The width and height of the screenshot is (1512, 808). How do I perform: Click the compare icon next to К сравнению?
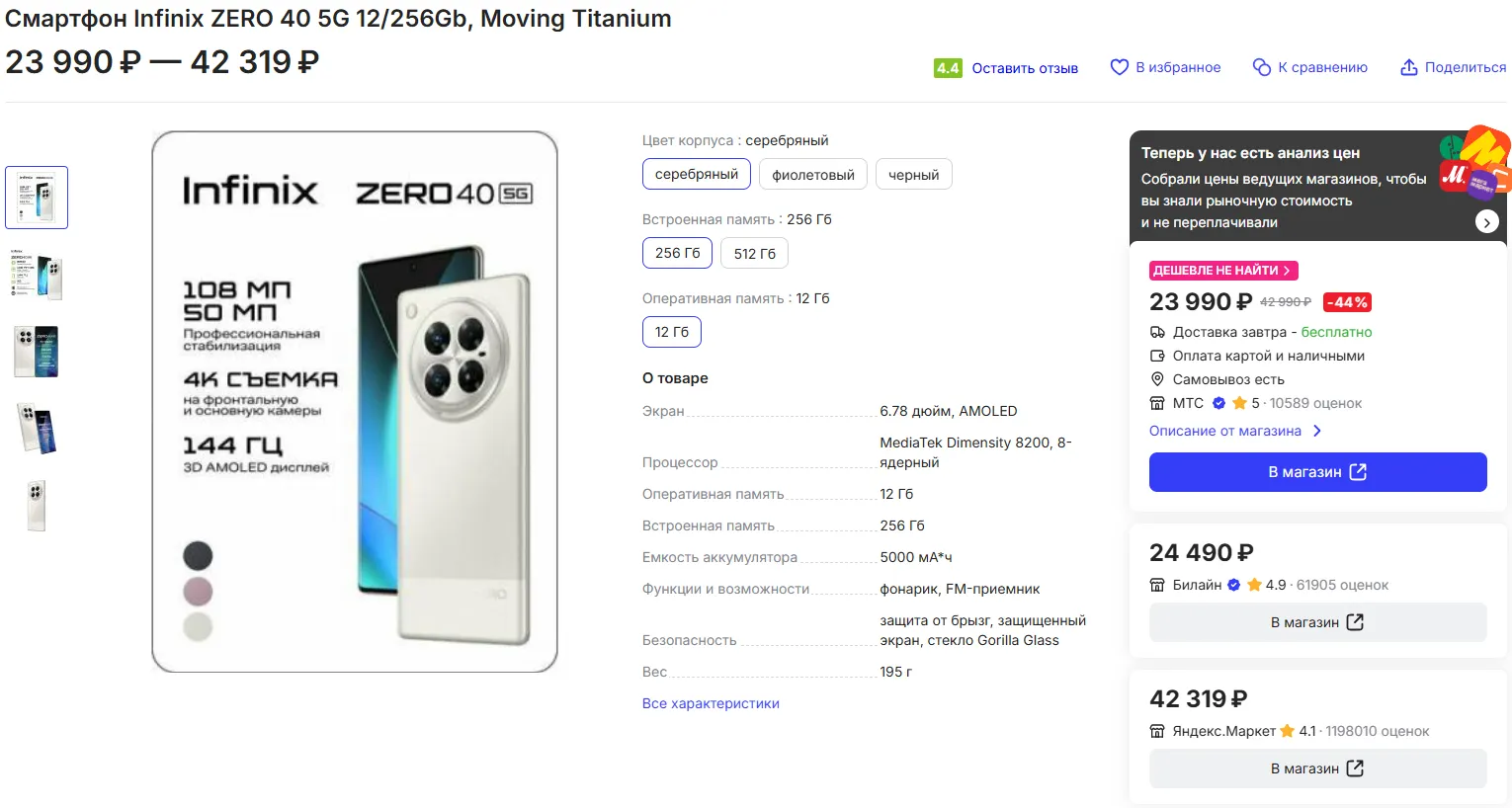pos(1261,67)
